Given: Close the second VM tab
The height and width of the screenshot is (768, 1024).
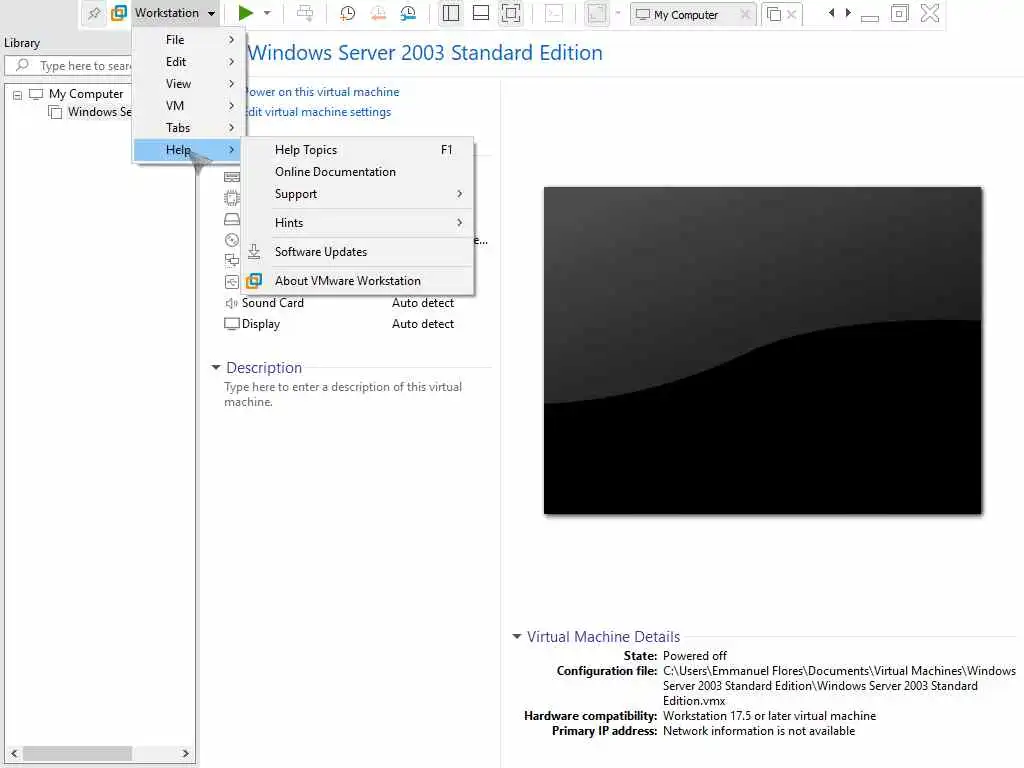Looking at the screenshot, I should point(792,14).
